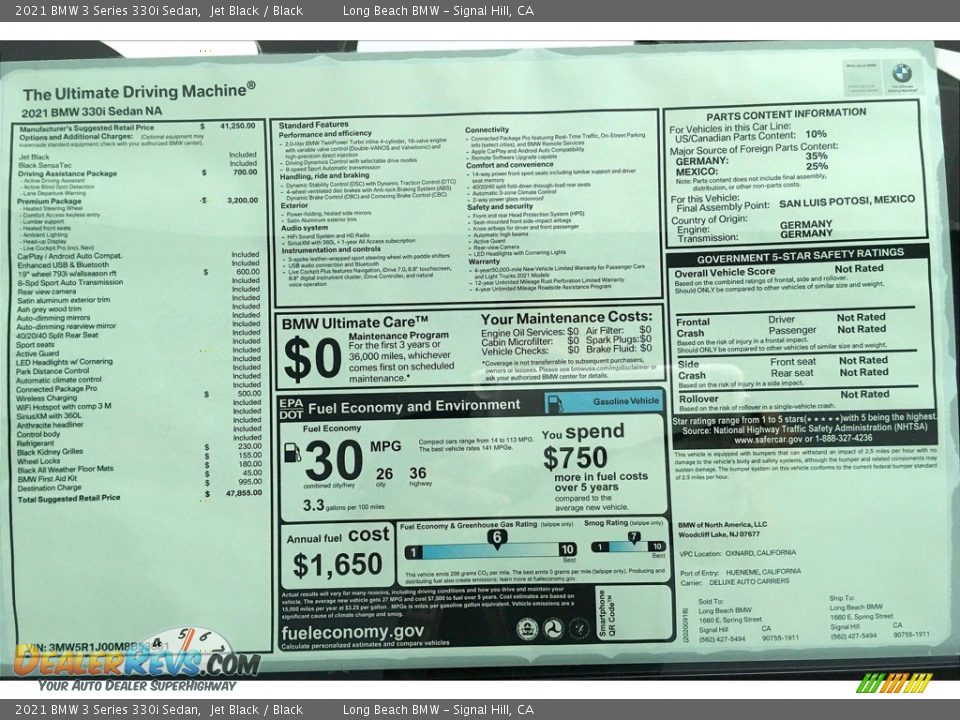Click the 3,200.00 price
This screenshot has height=720, width=960.
(242, 200)
